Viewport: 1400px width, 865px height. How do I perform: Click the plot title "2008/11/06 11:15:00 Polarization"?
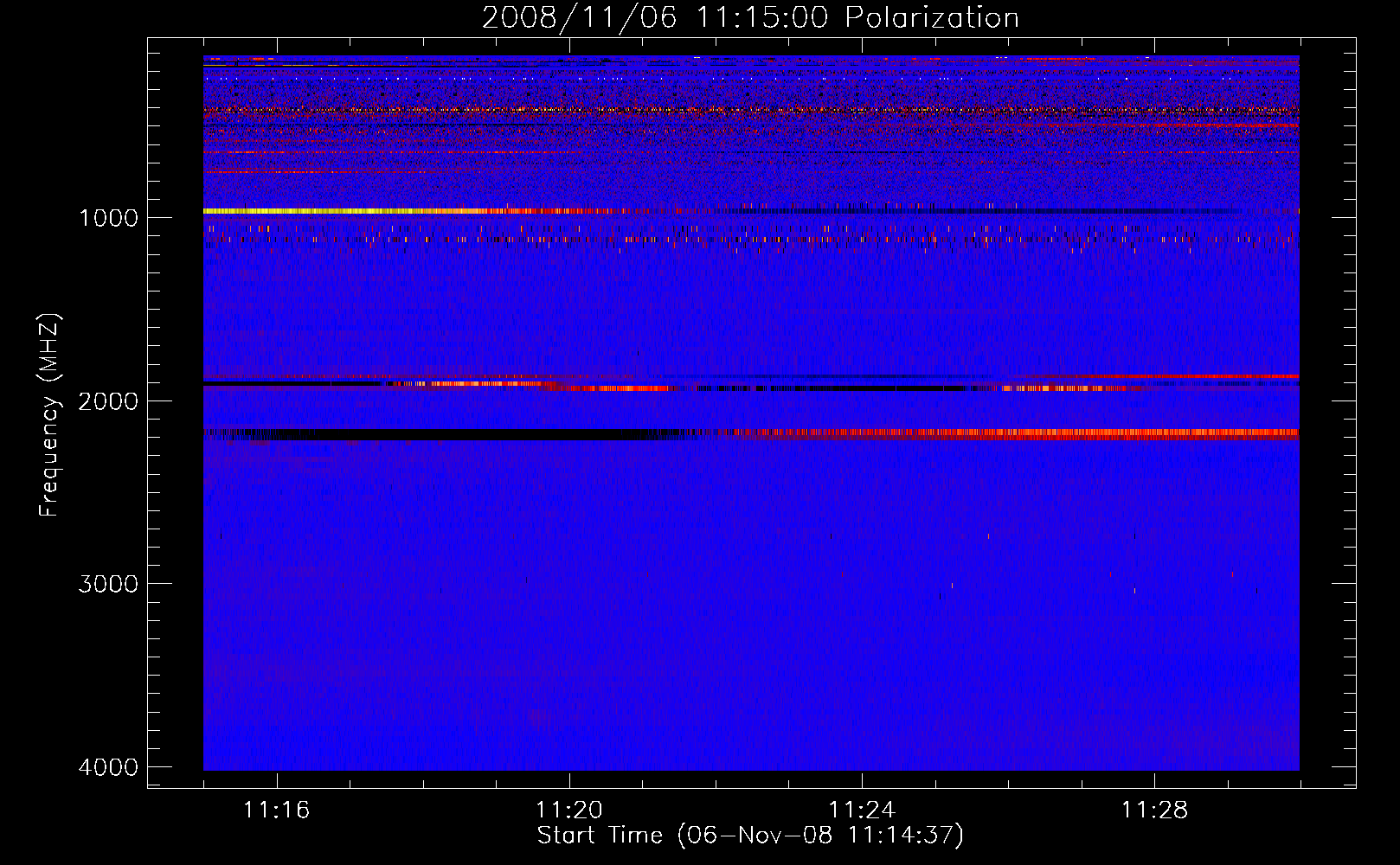(x=750, y=17)
